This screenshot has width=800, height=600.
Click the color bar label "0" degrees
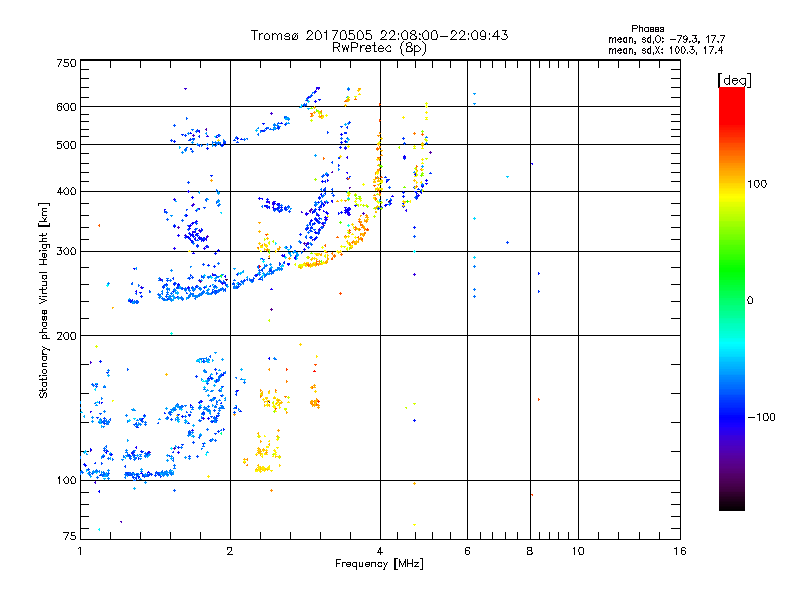coord(750,300)
